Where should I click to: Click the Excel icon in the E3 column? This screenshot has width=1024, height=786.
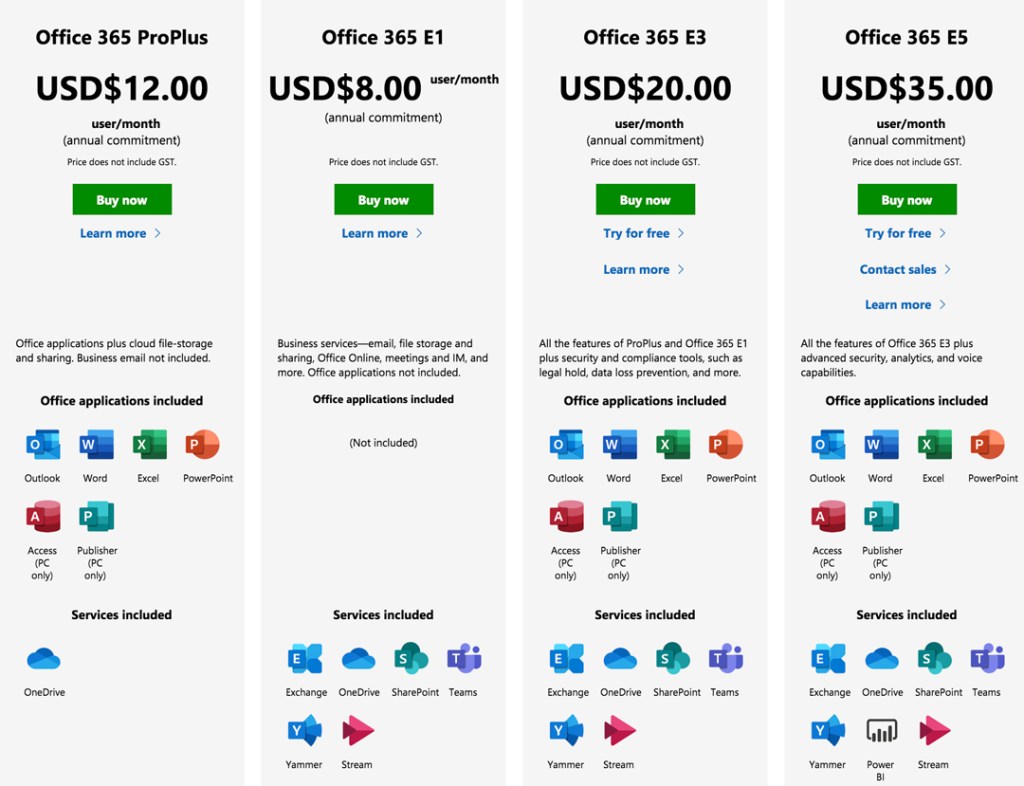pos(672,445)
